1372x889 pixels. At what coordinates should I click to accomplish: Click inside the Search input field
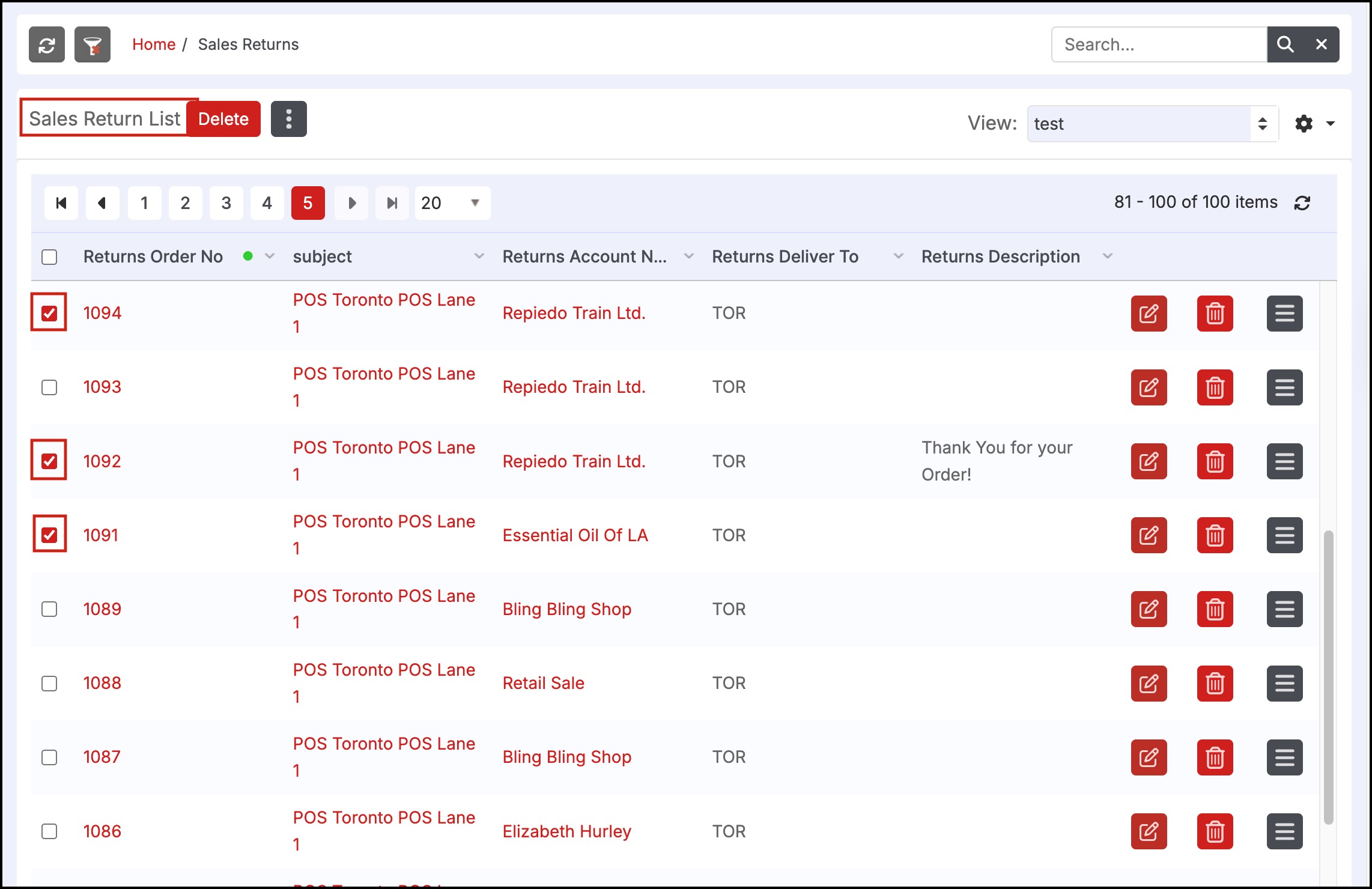pyautogui.click(x=1159, y=44)
